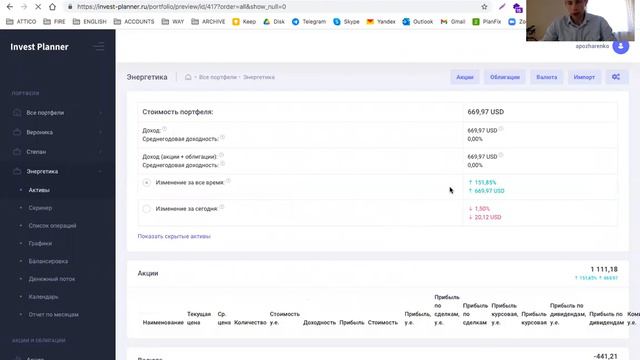Click the Облигации button
Screen dimensions: 640x360
point(505,77)
